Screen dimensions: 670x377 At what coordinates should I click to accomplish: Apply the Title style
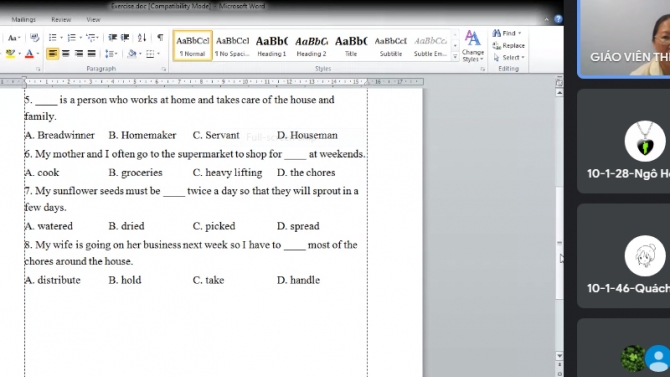click(x=351, y=45)
